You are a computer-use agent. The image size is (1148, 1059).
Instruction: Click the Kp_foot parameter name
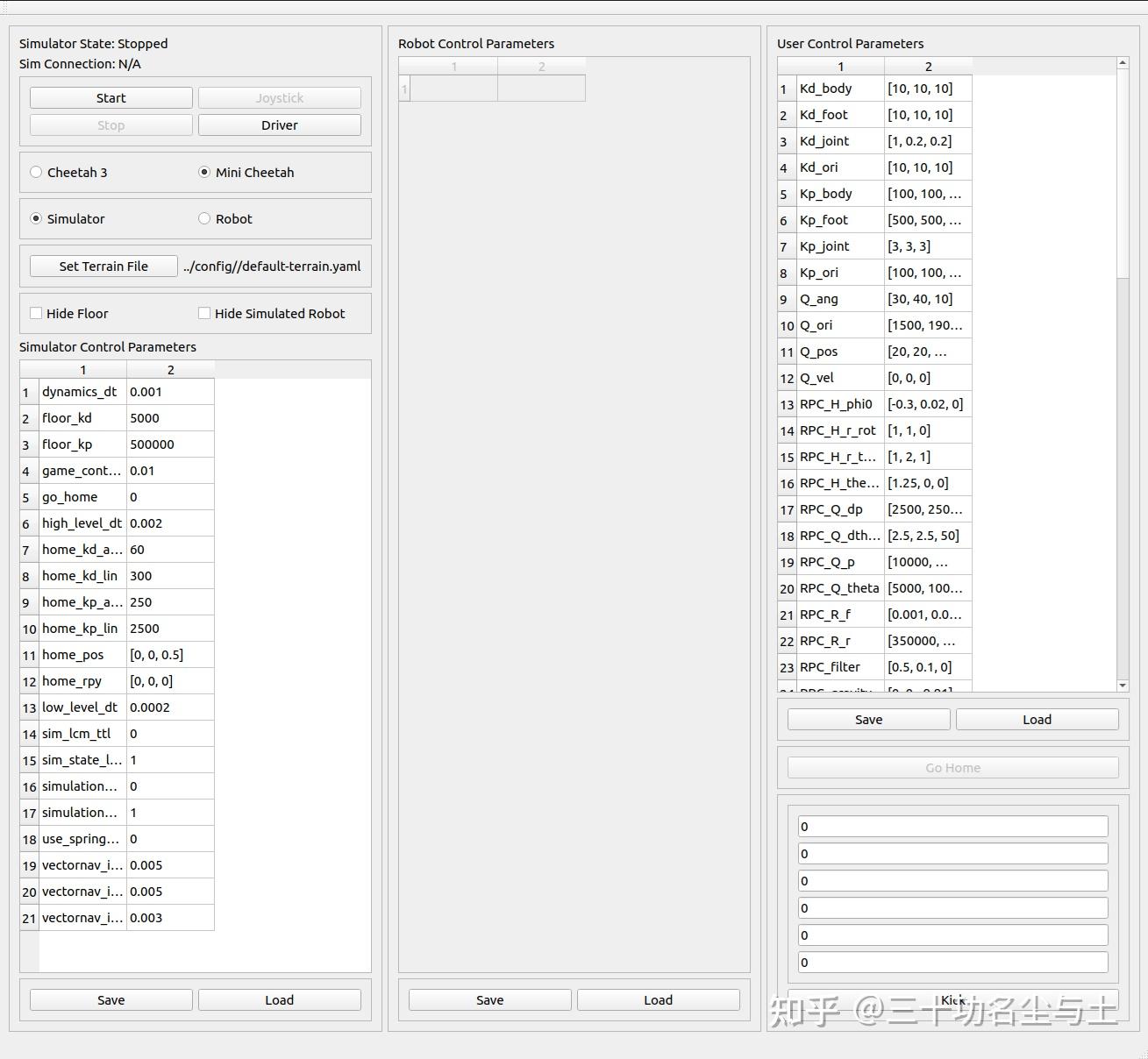(841, 220)
